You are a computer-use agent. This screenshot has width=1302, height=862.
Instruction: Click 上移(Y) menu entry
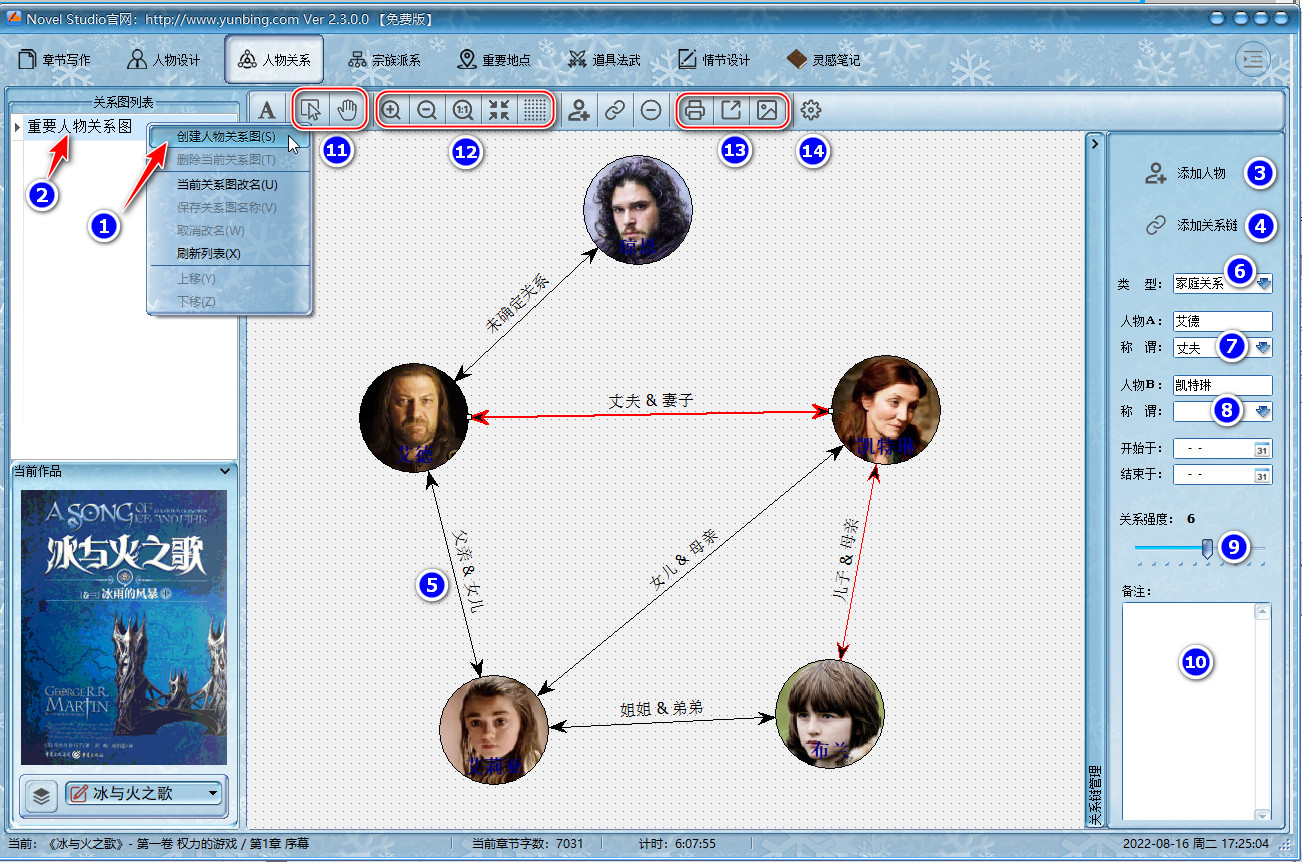coord(229,278)
